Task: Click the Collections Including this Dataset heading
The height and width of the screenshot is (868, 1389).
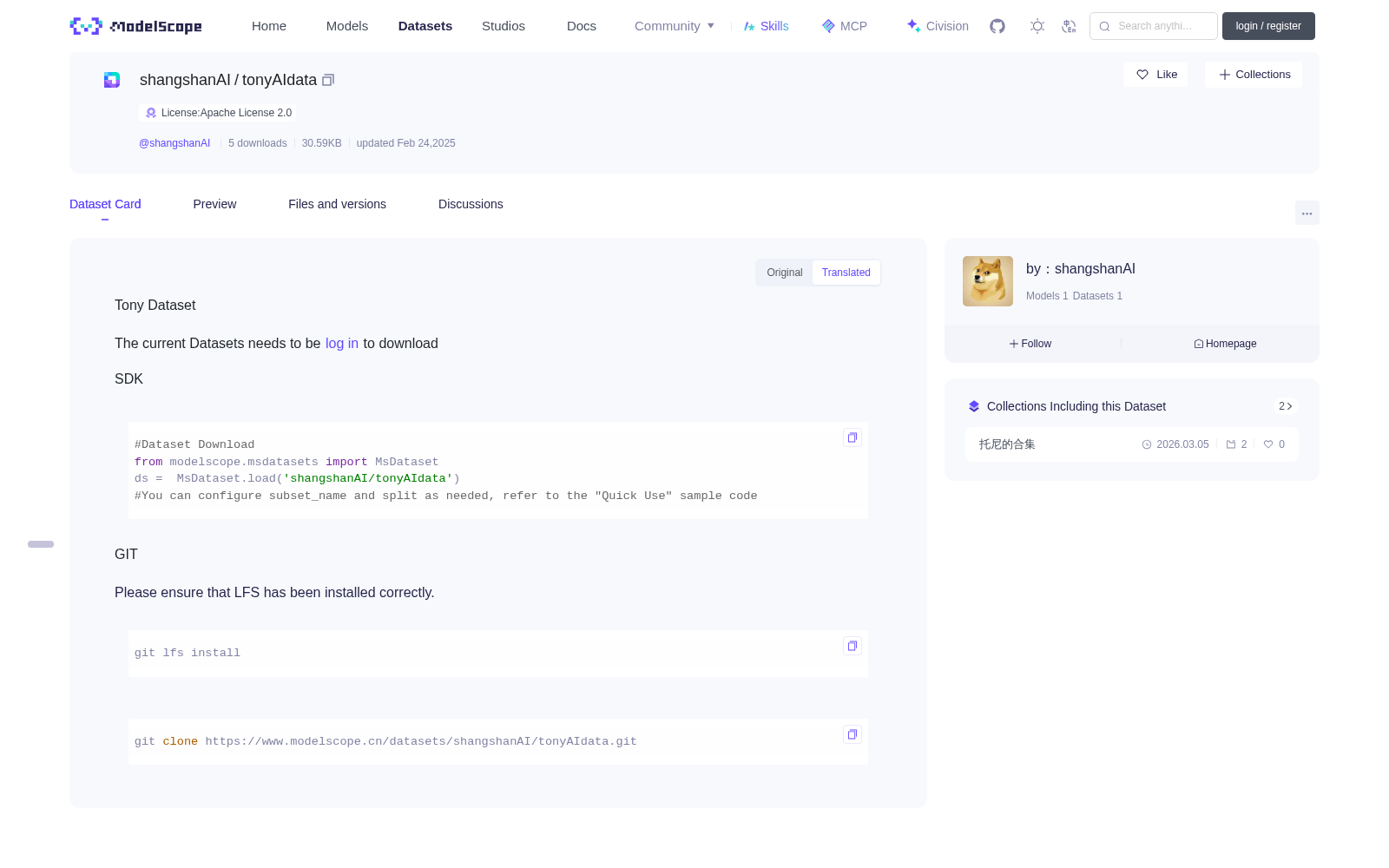Action: [x=1076, y=406]
